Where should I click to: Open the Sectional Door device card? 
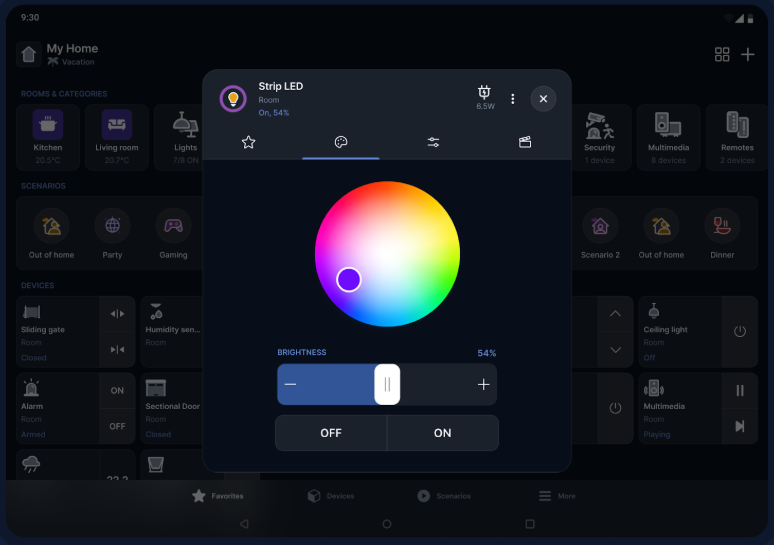pos(172,408)
